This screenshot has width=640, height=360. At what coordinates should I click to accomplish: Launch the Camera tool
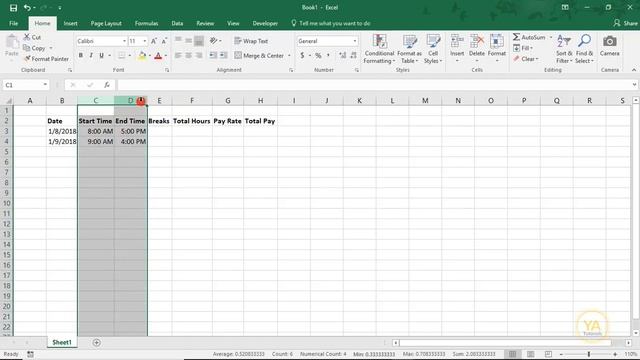point(610,45)
